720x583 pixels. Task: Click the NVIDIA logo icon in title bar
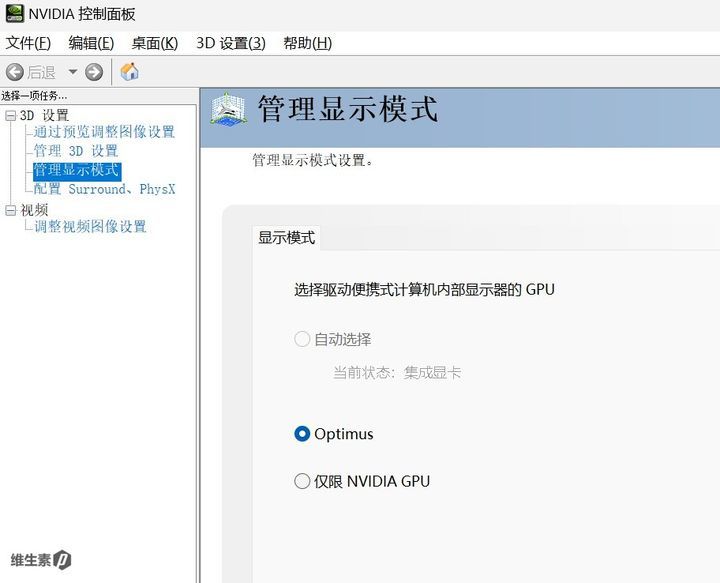click(15, 13)
